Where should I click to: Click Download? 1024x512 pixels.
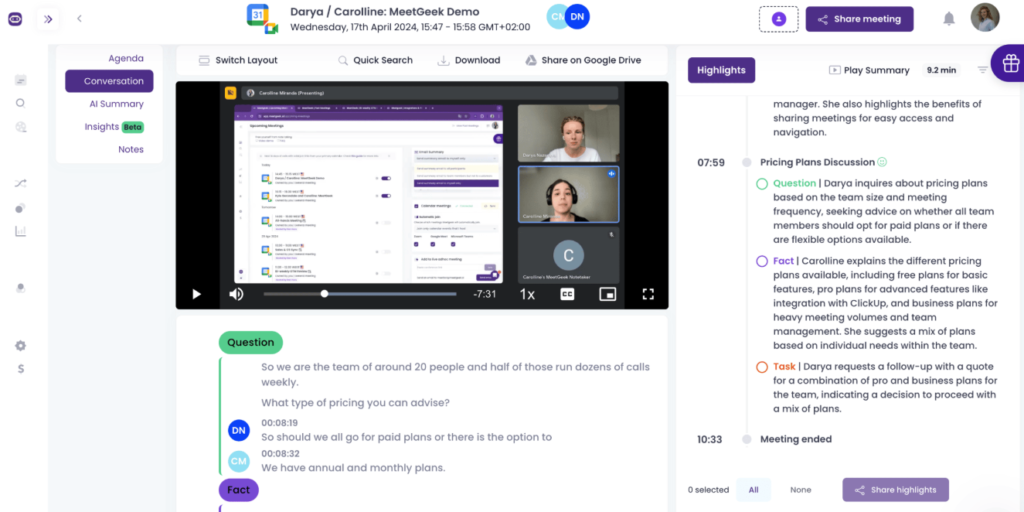pos(469,60)
